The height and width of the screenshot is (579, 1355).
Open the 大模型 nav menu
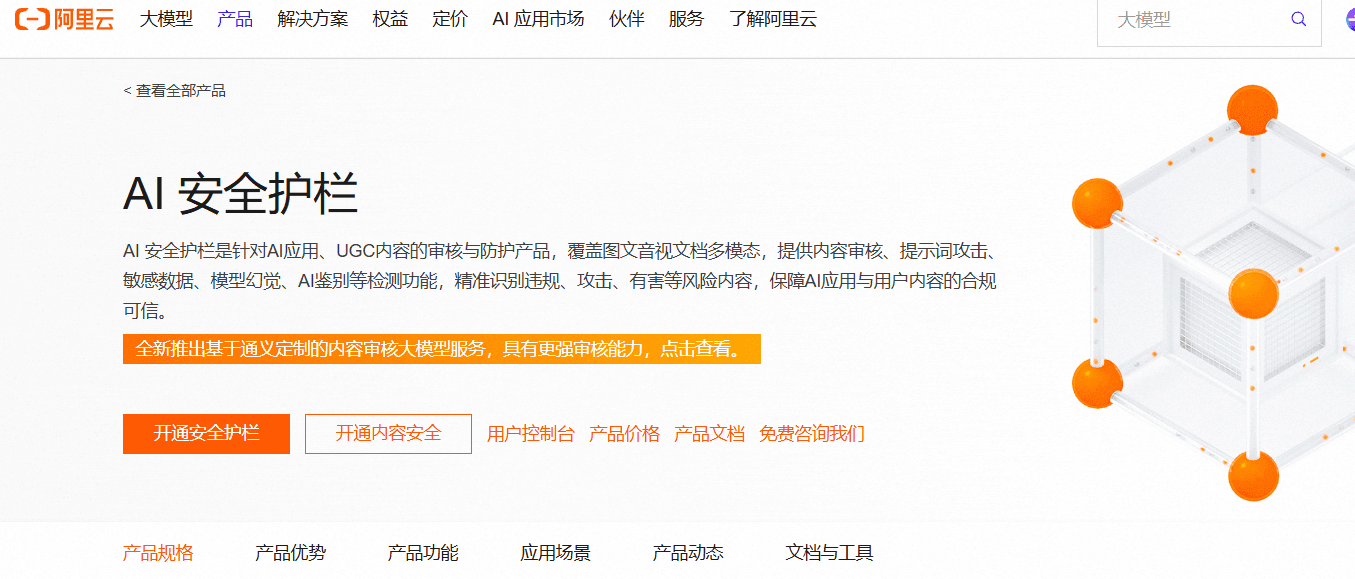coord(166,19)
